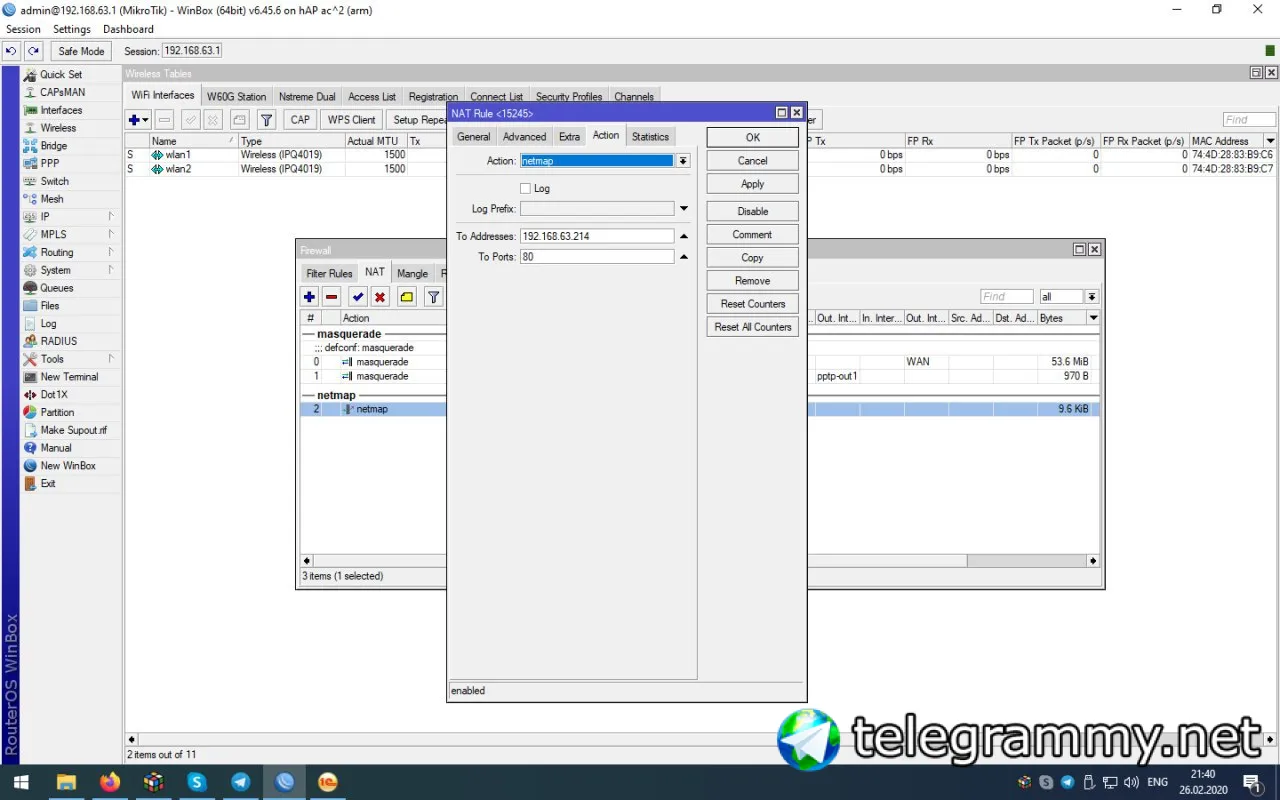1280x800 pixels.
Task: Click Reset All Counters button
Action: click(753, 327)
